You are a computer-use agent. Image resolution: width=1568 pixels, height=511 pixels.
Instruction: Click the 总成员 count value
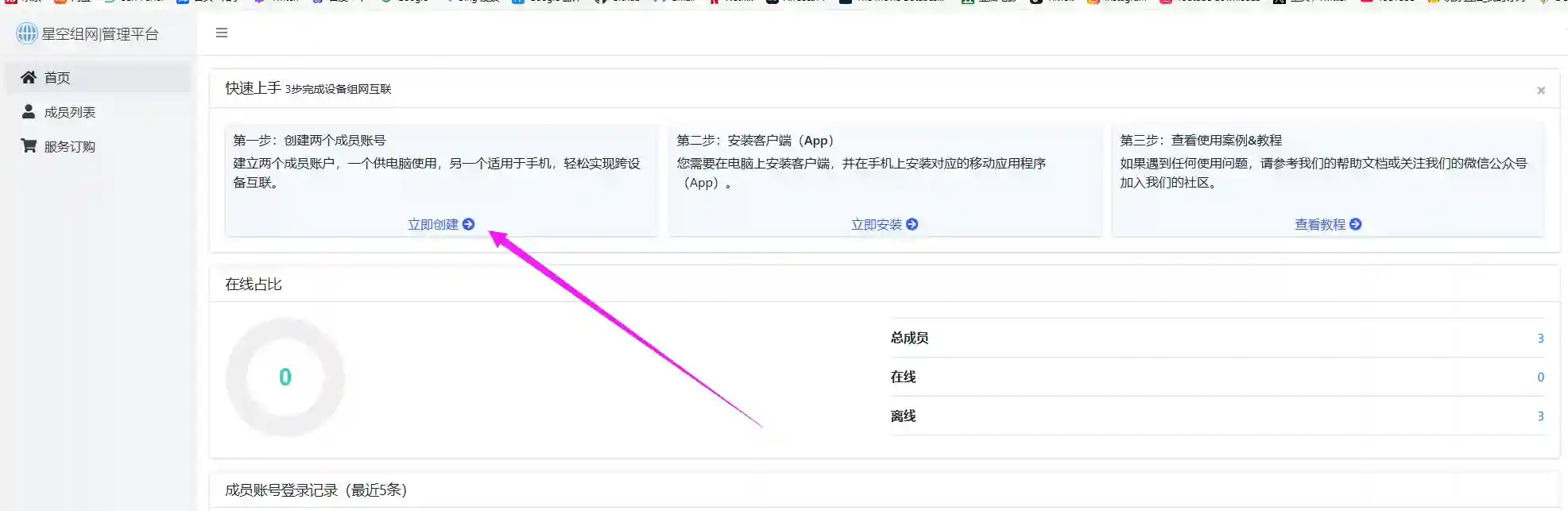[x=1540, y=339]
